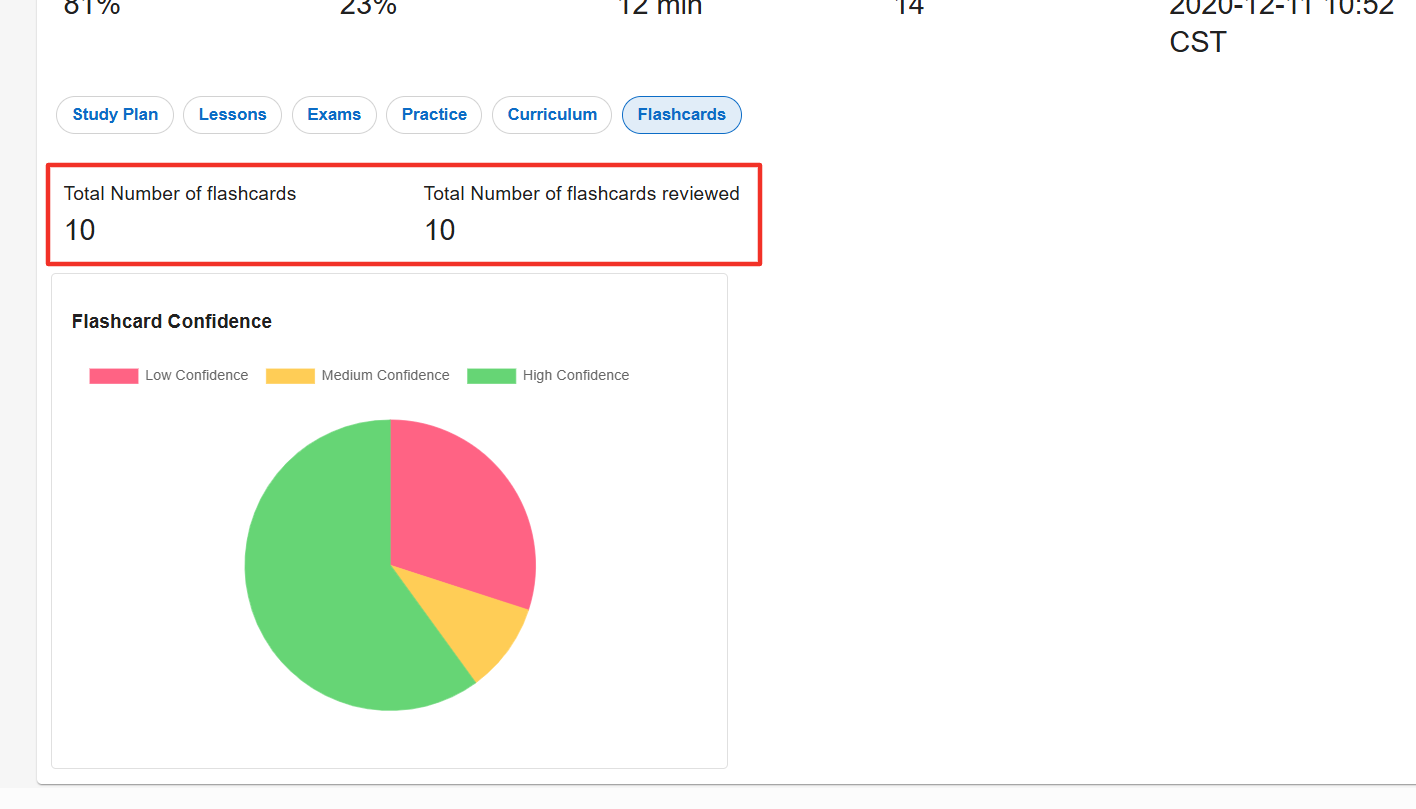Select the Exams tab
The image size is (1416, 809).
click(334, 115)
